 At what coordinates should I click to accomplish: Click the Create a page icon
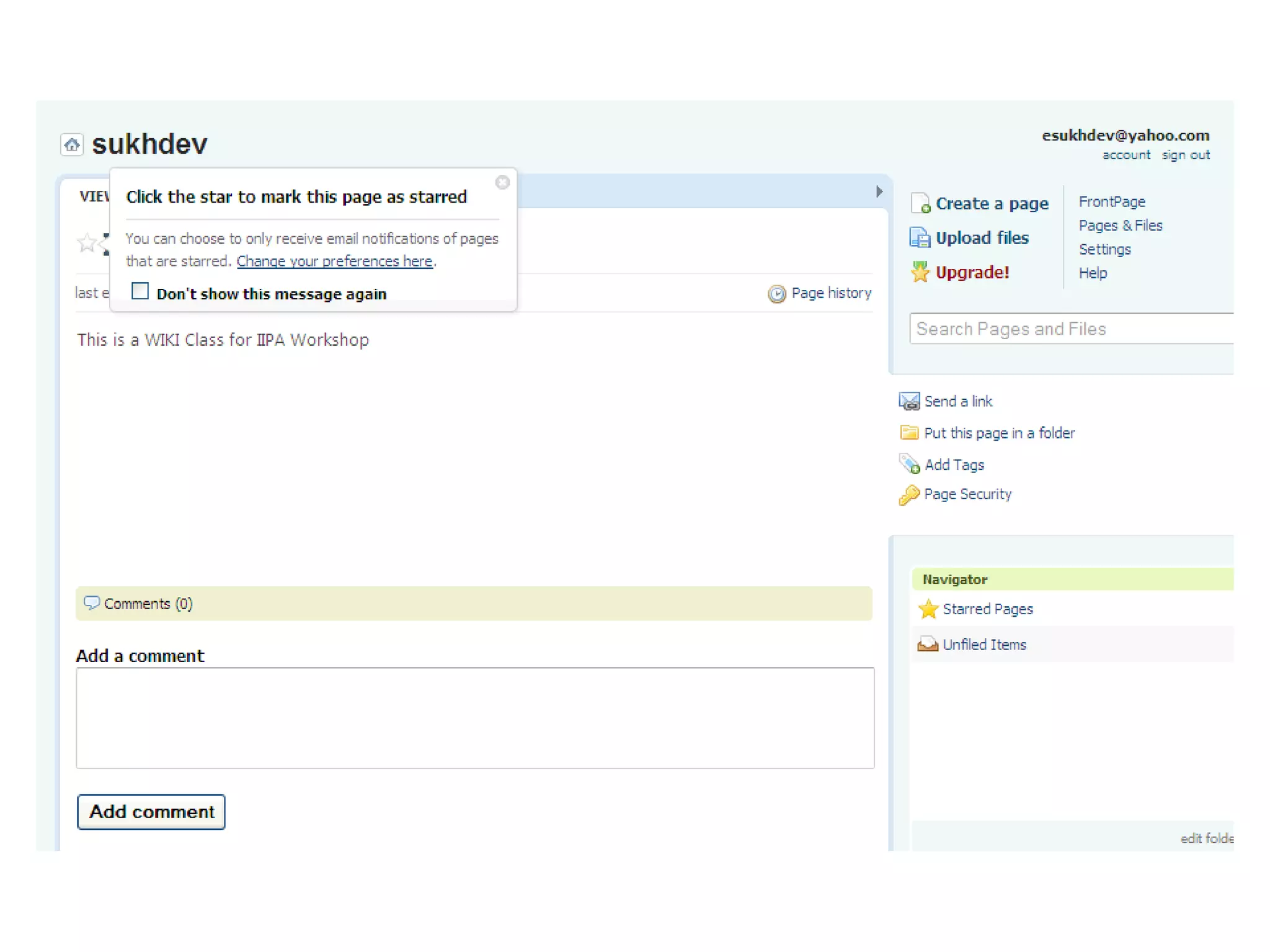920,203
